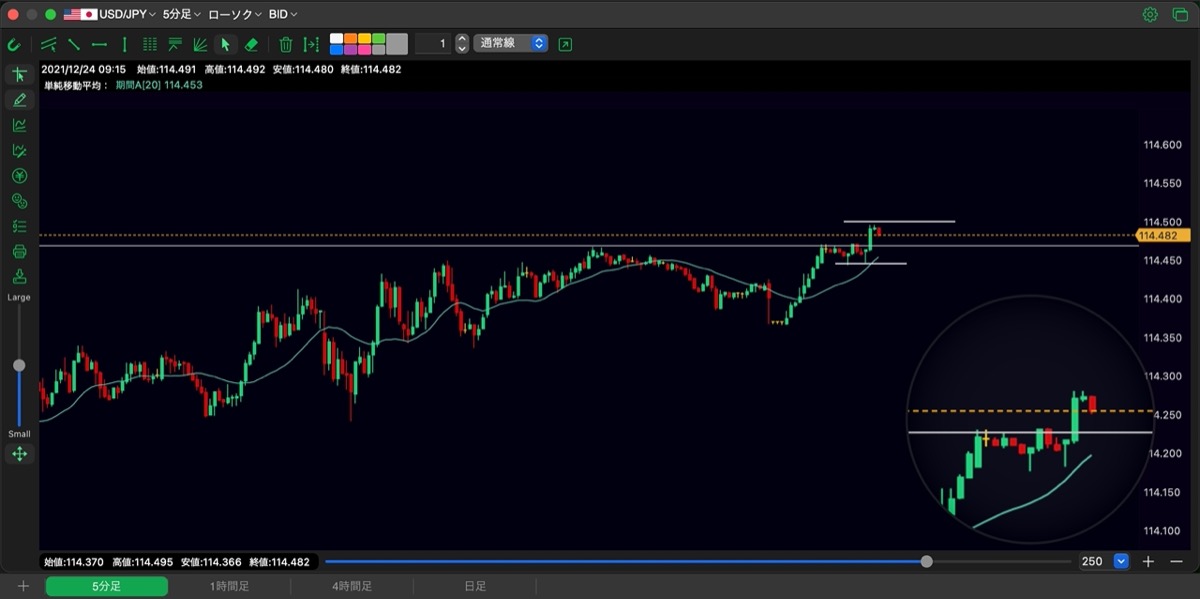Open the USD/JPY currency pair dropdown

coord(109,14)
